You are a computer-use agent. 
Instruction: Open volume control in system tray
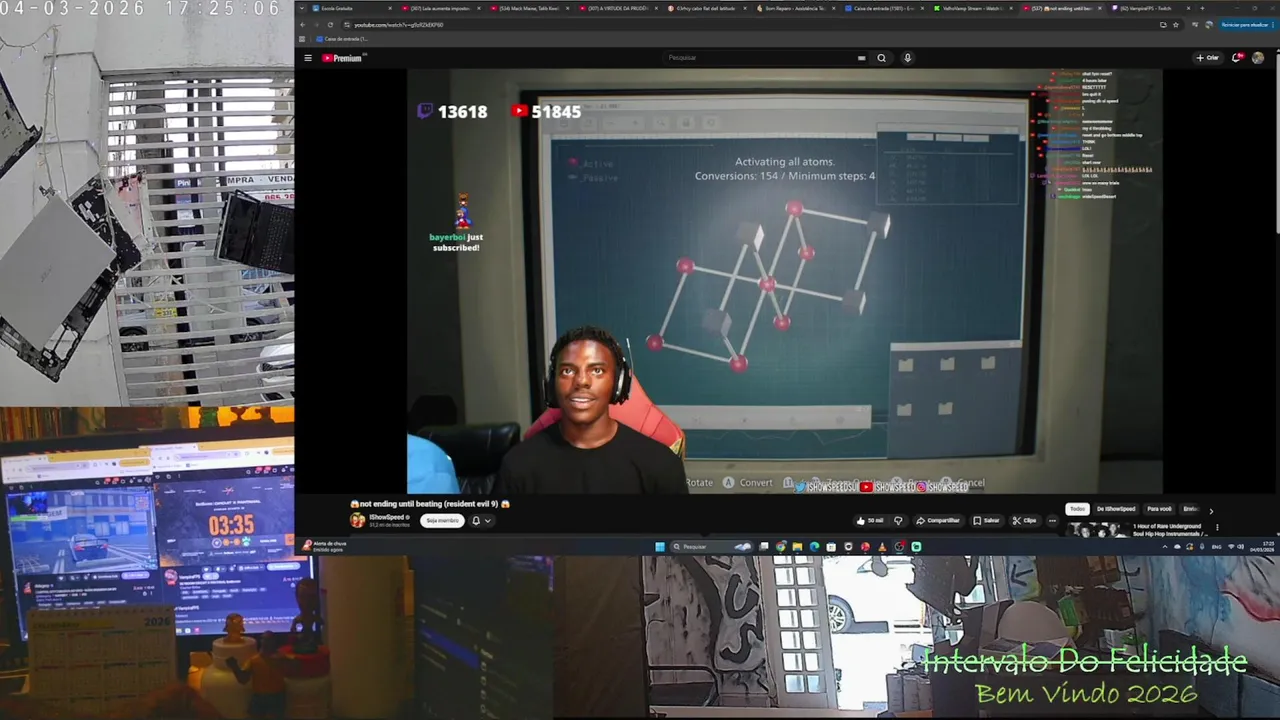click(1241, 547)
